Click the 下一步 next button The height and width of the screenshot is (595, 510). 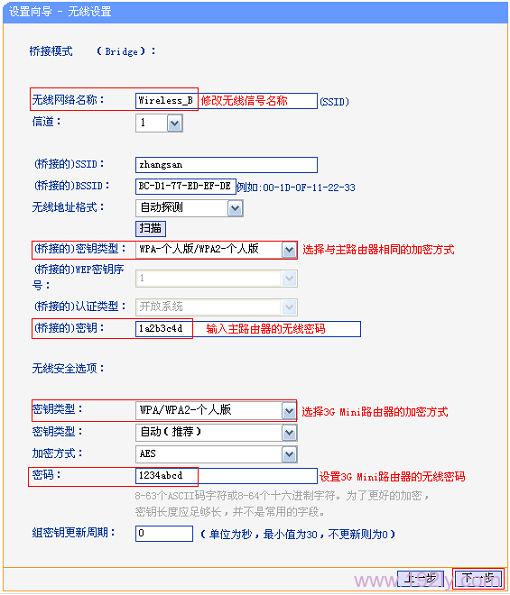478,579
